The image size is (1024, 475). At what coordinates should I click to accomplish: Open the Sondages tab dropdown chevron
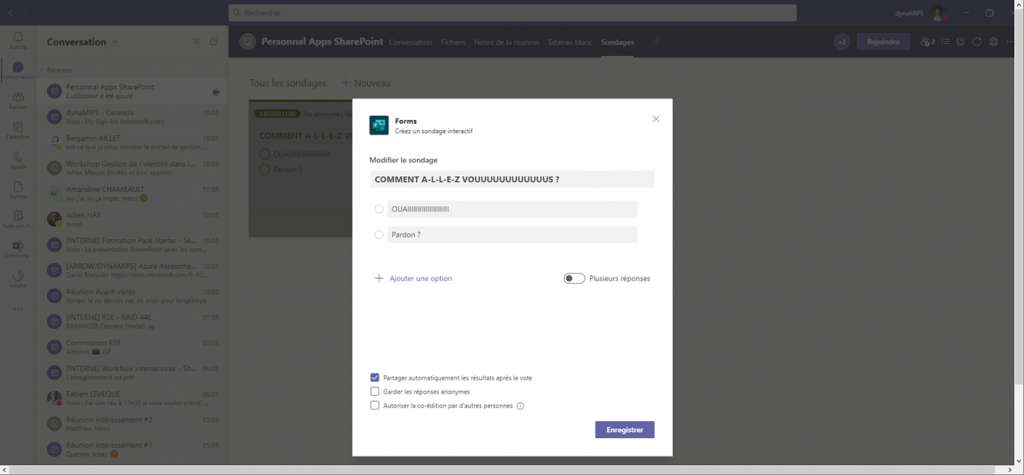639,42
